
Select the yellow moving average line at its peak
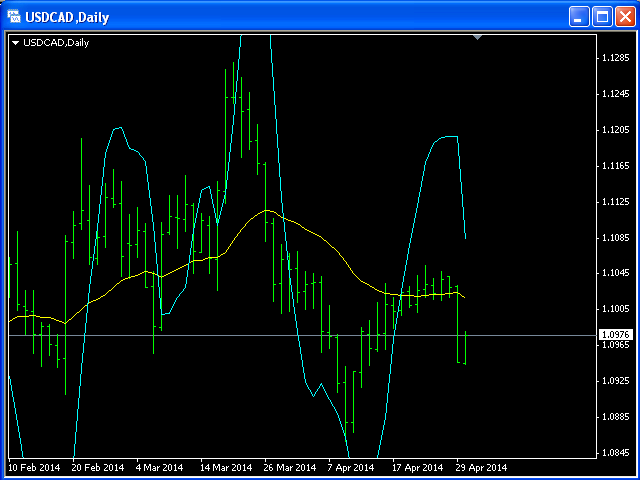click(266, 211)
